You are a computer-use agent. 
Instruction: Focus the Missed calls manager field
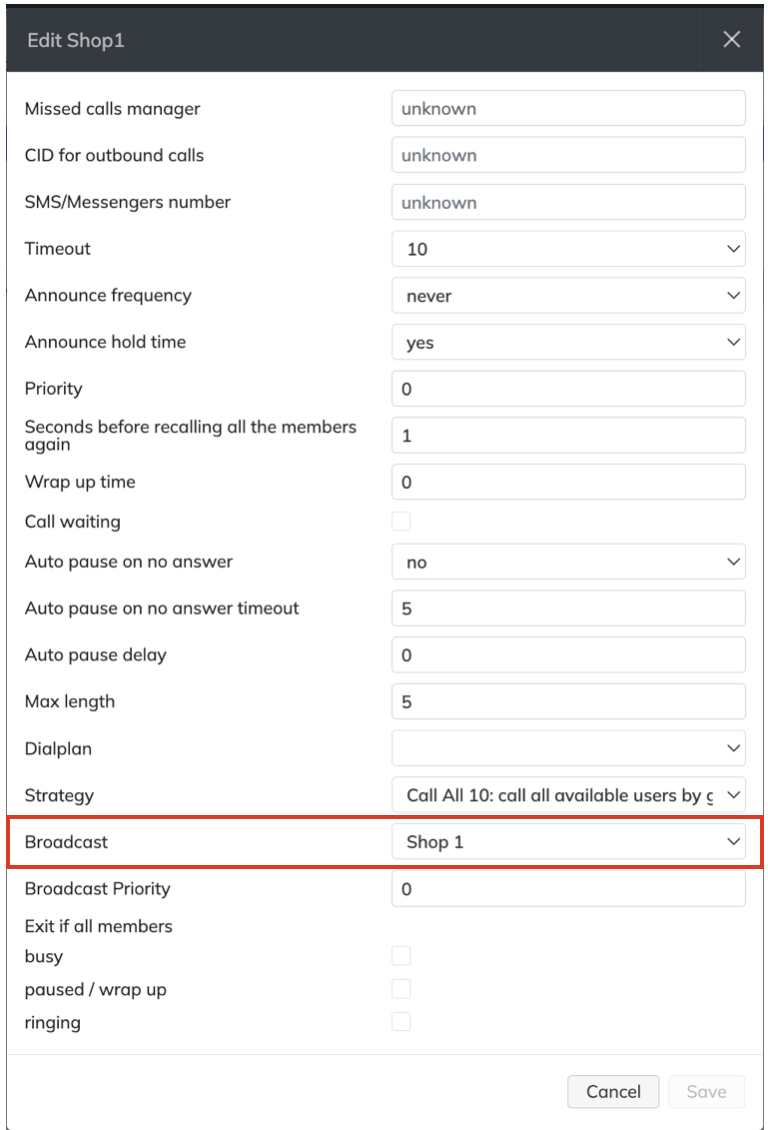pyautogui.click(x=568, y=109)
